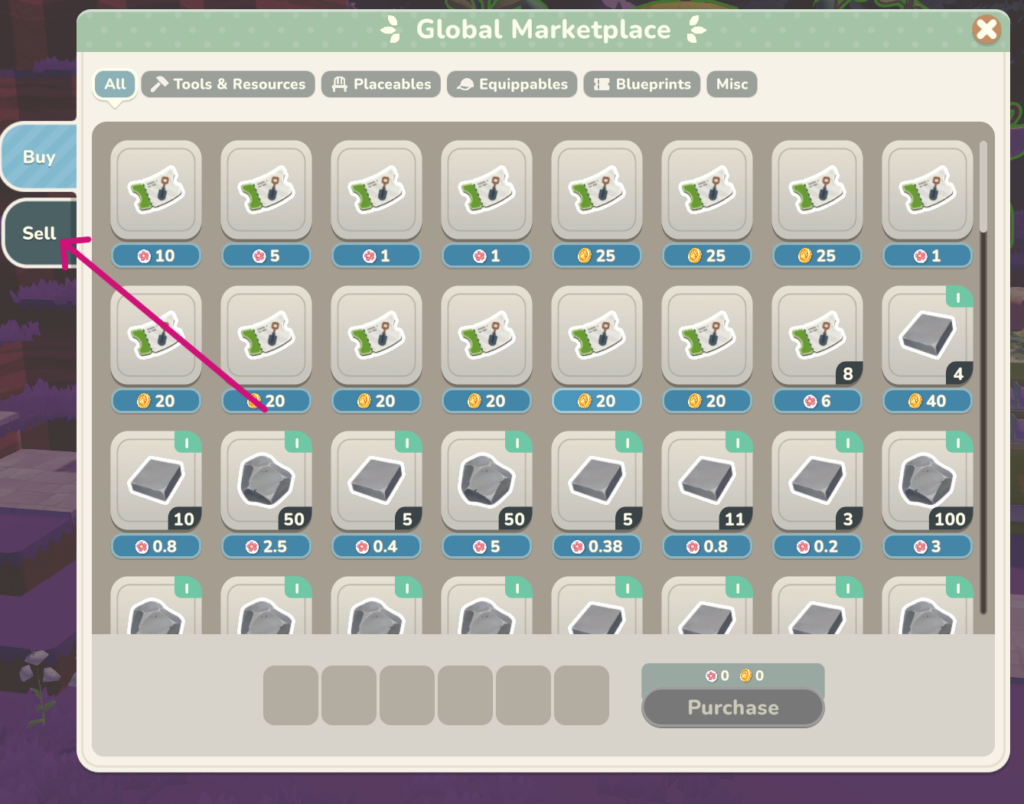Click the first empty cart slot
The image size is (1024, 804).
(291, 695)
